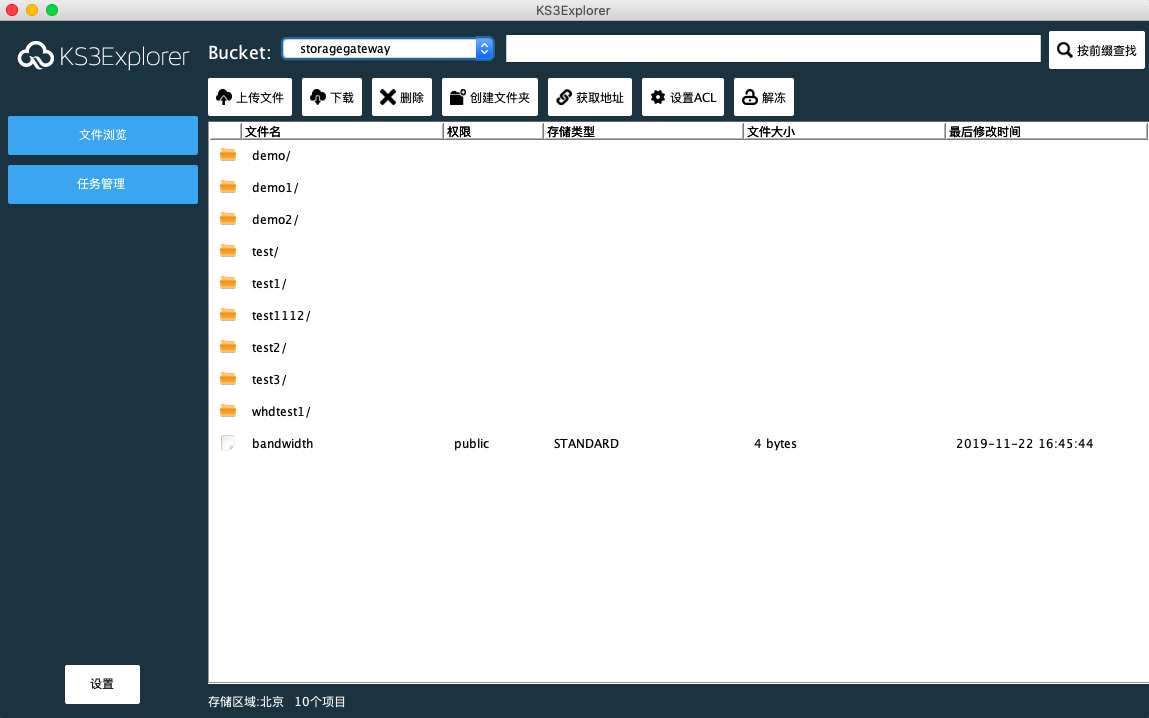This screenshot has height=718, width=1149.
Task: Click the folder icon of 创建文件夹
Action: 458,97
